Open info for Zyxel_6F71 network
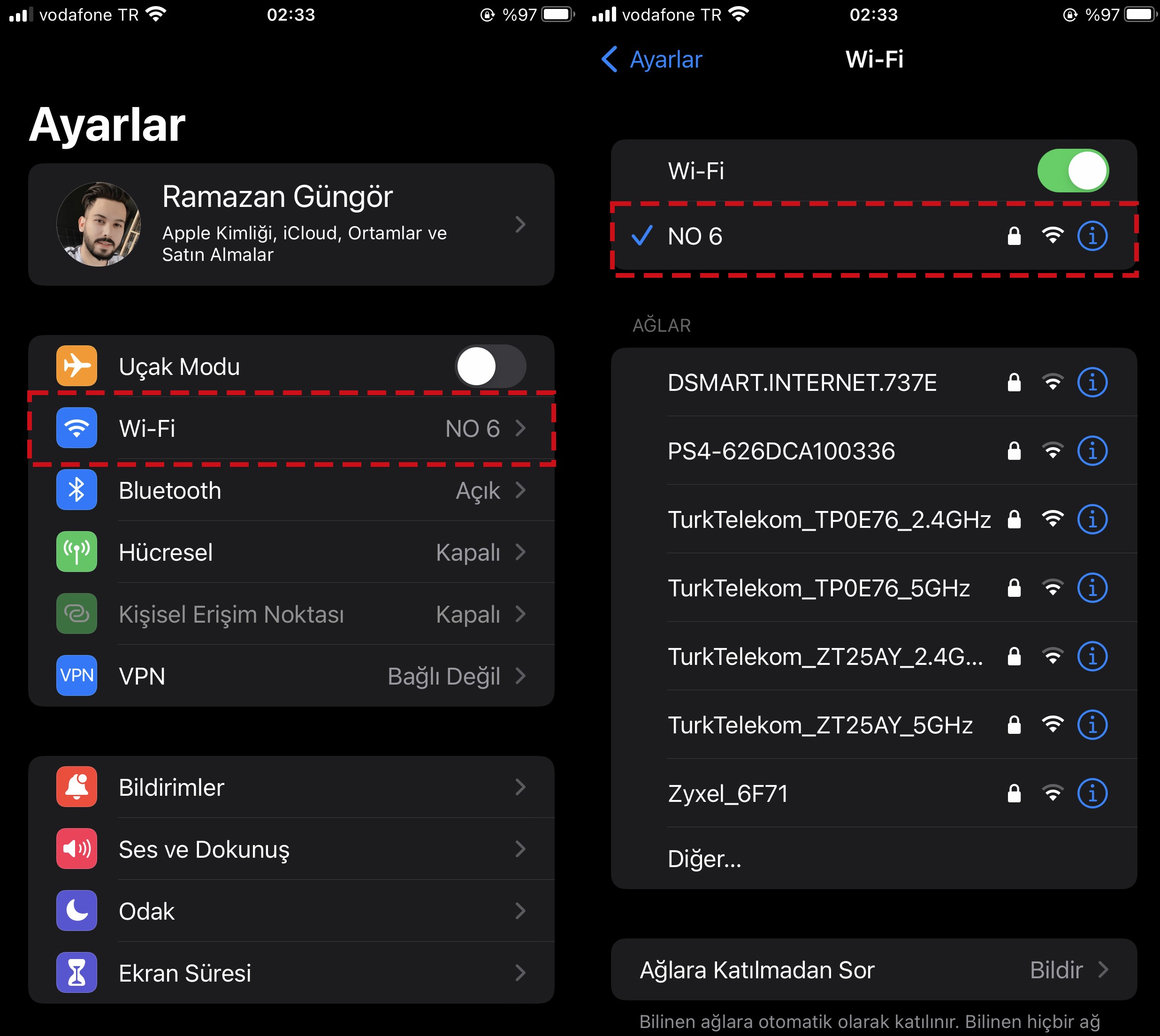The width and height of the screenshot is (1160, 1036). (x=1092, y=793)
